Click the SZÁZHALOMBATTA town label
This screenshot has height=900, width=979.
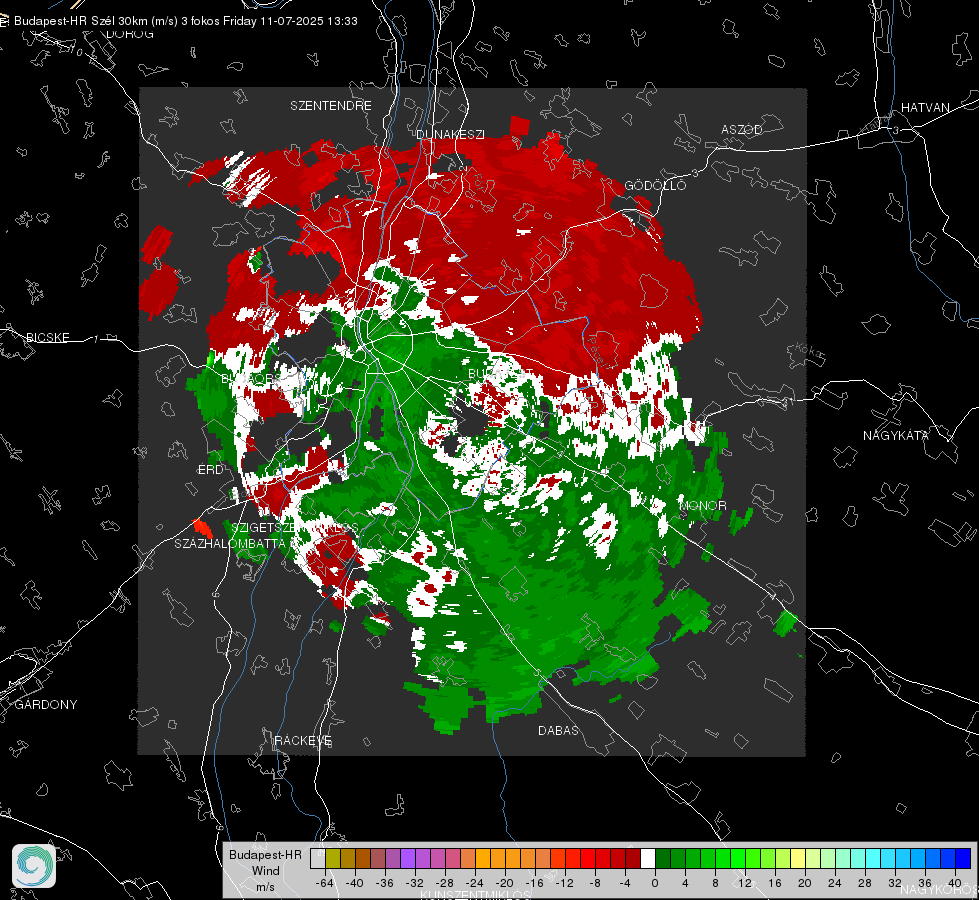click(x=230, y=544)
